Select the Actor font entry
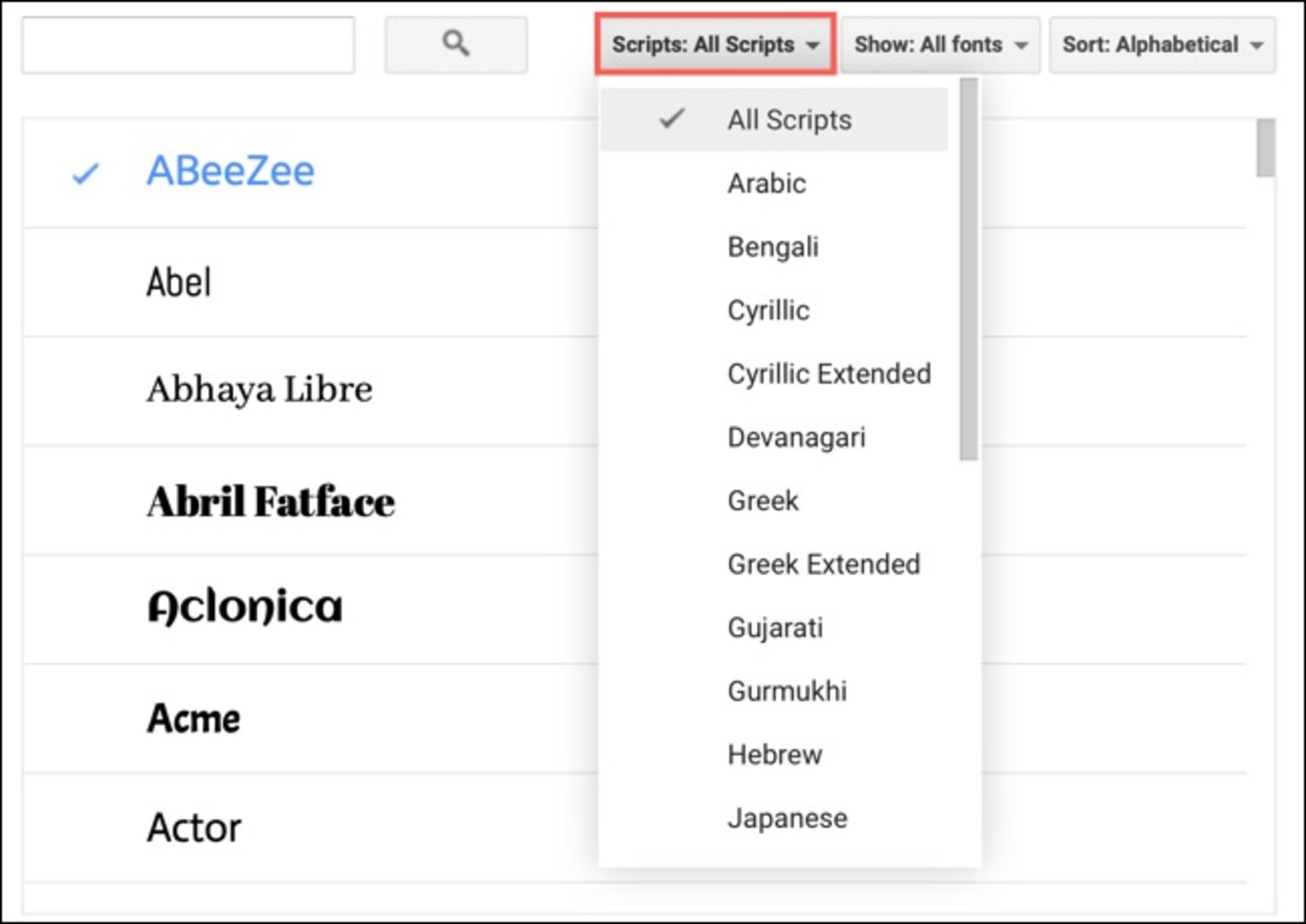The image size is (1306, 924). (x=194, y=828)
